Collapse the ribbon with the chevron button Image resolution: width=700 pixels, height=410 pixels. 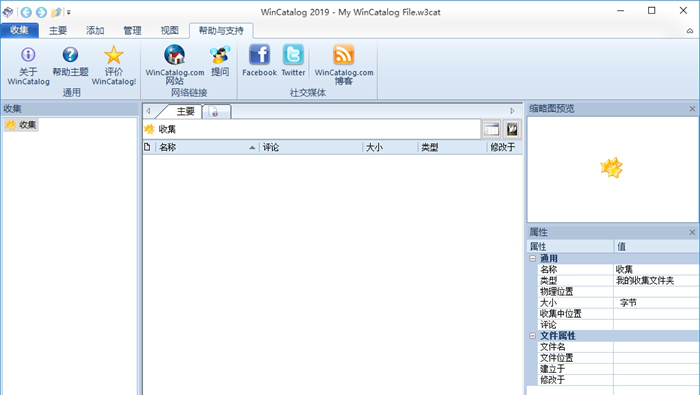(x=690, y=31)
